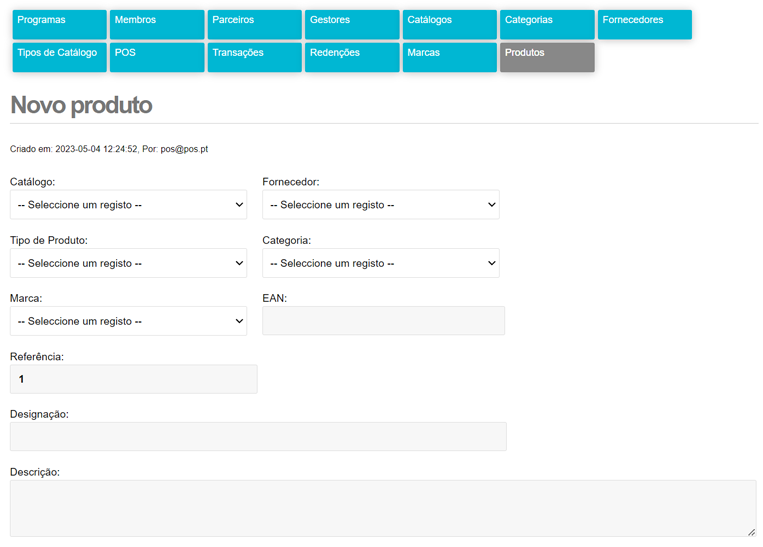This screenshot has height=547, width=763.
Task: Select the Categorias tab
Action: point(546,24)
